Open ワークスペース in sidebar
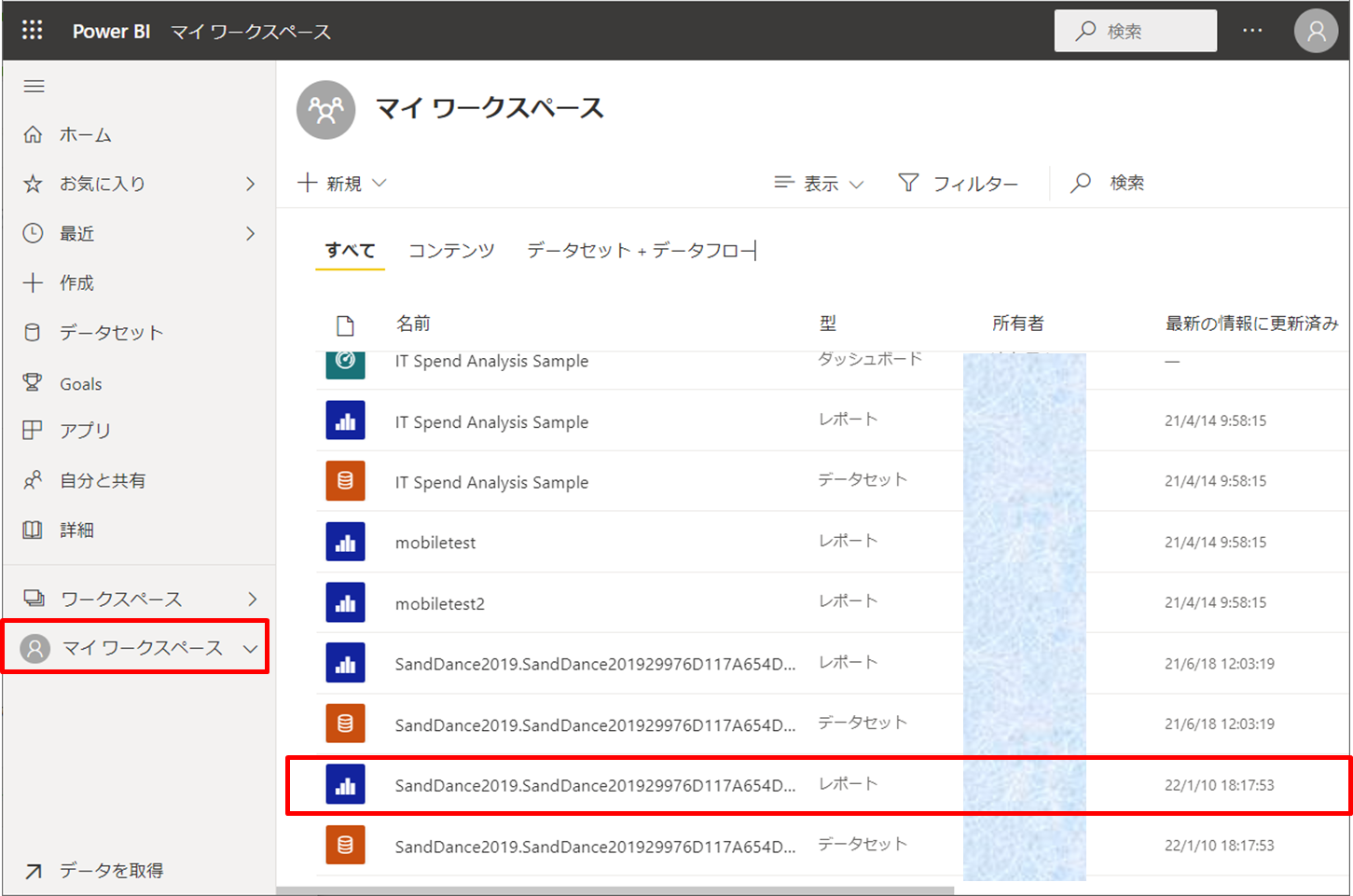Viewport: 1353px width, 896px height. coord(121,599)
